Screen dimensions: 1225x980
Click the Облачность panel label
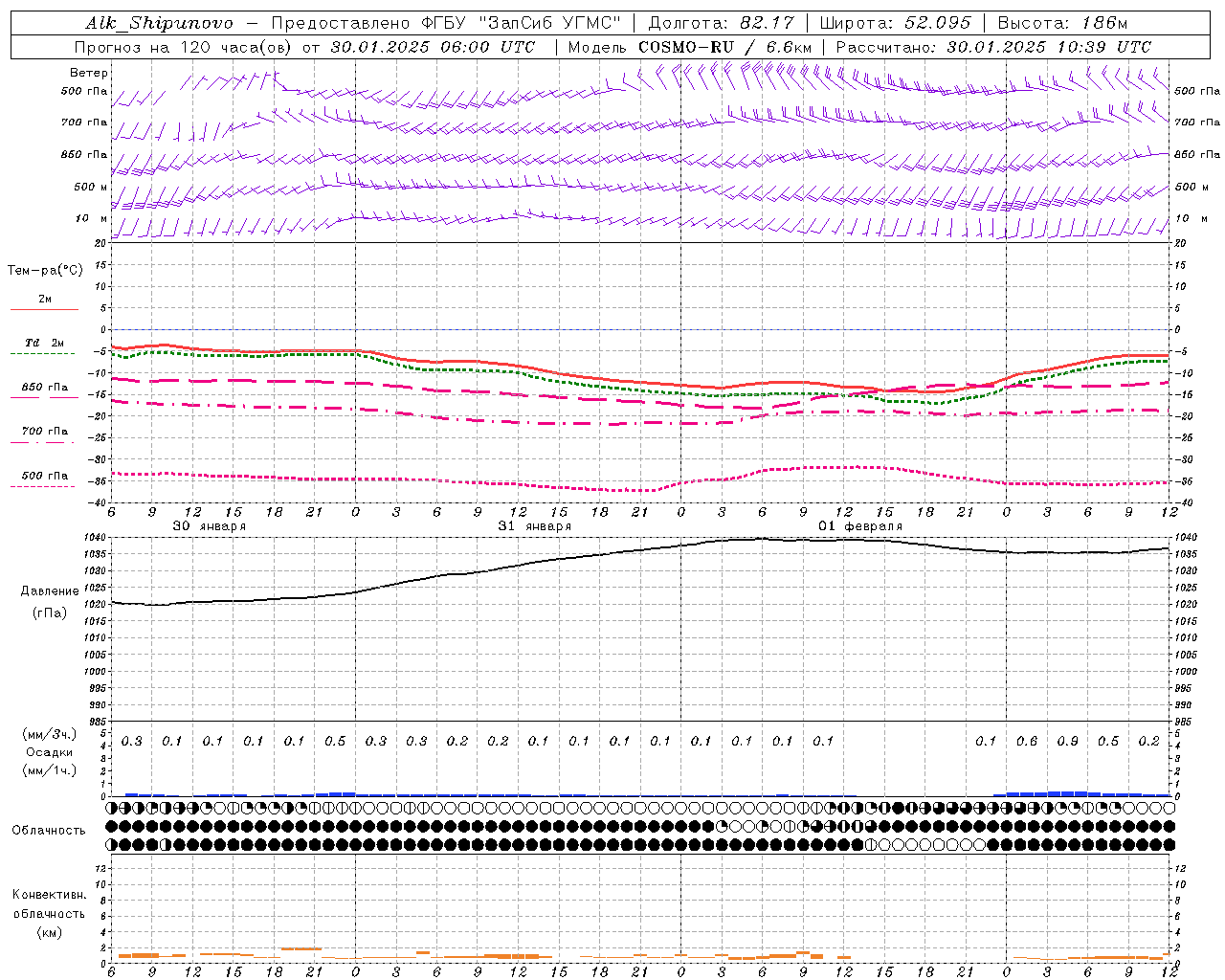pos(49,831)
